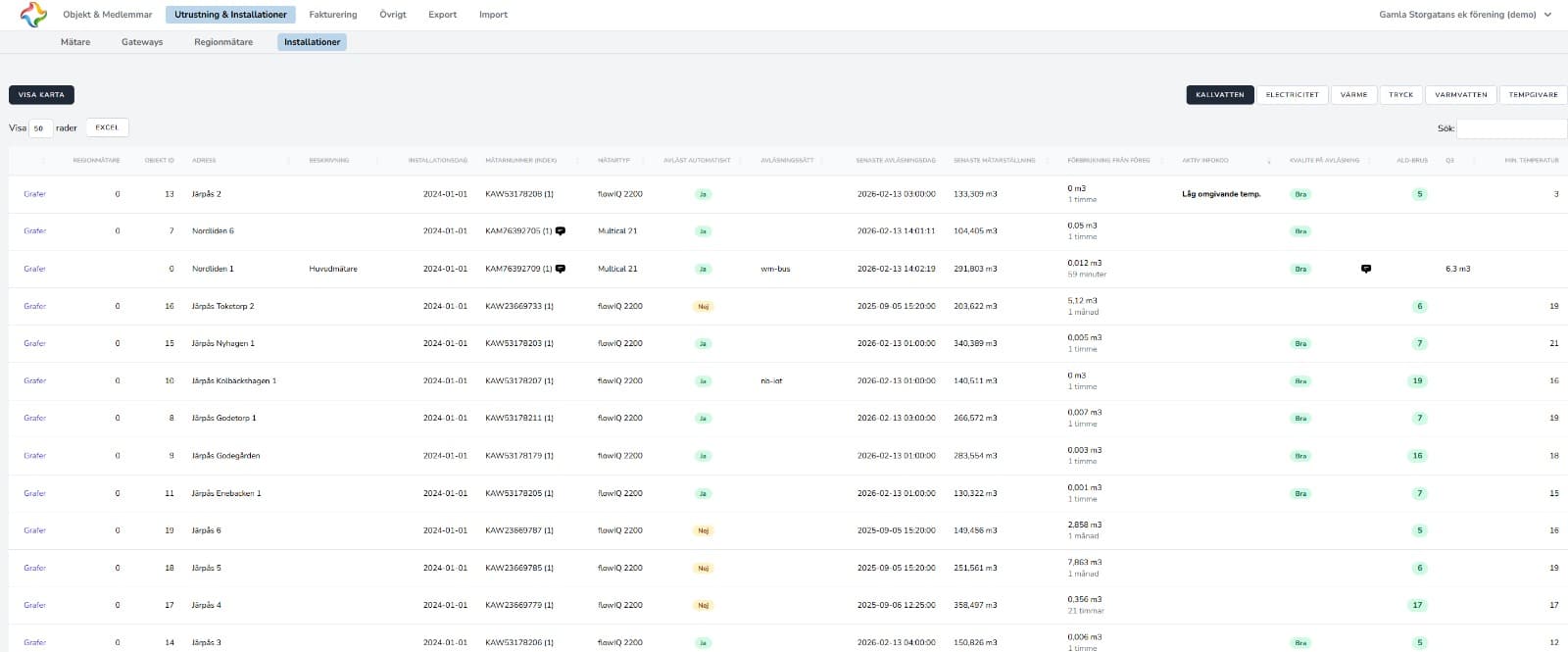
Task: Open the Objekt & Medlemmar menu
Action: pos(108,15)
